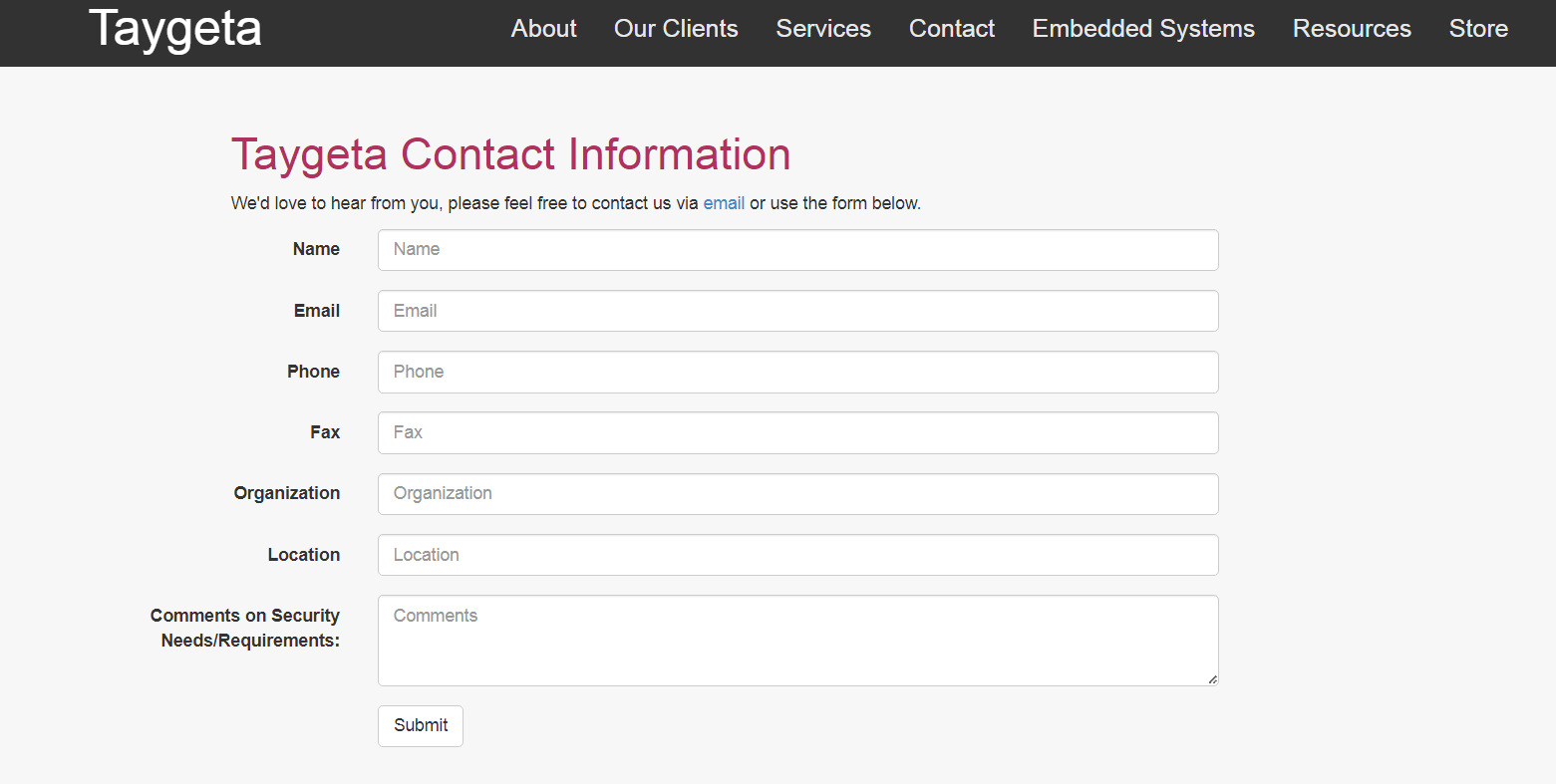Click the Fax field label
1556x784 pixels.
coord(325,432)
